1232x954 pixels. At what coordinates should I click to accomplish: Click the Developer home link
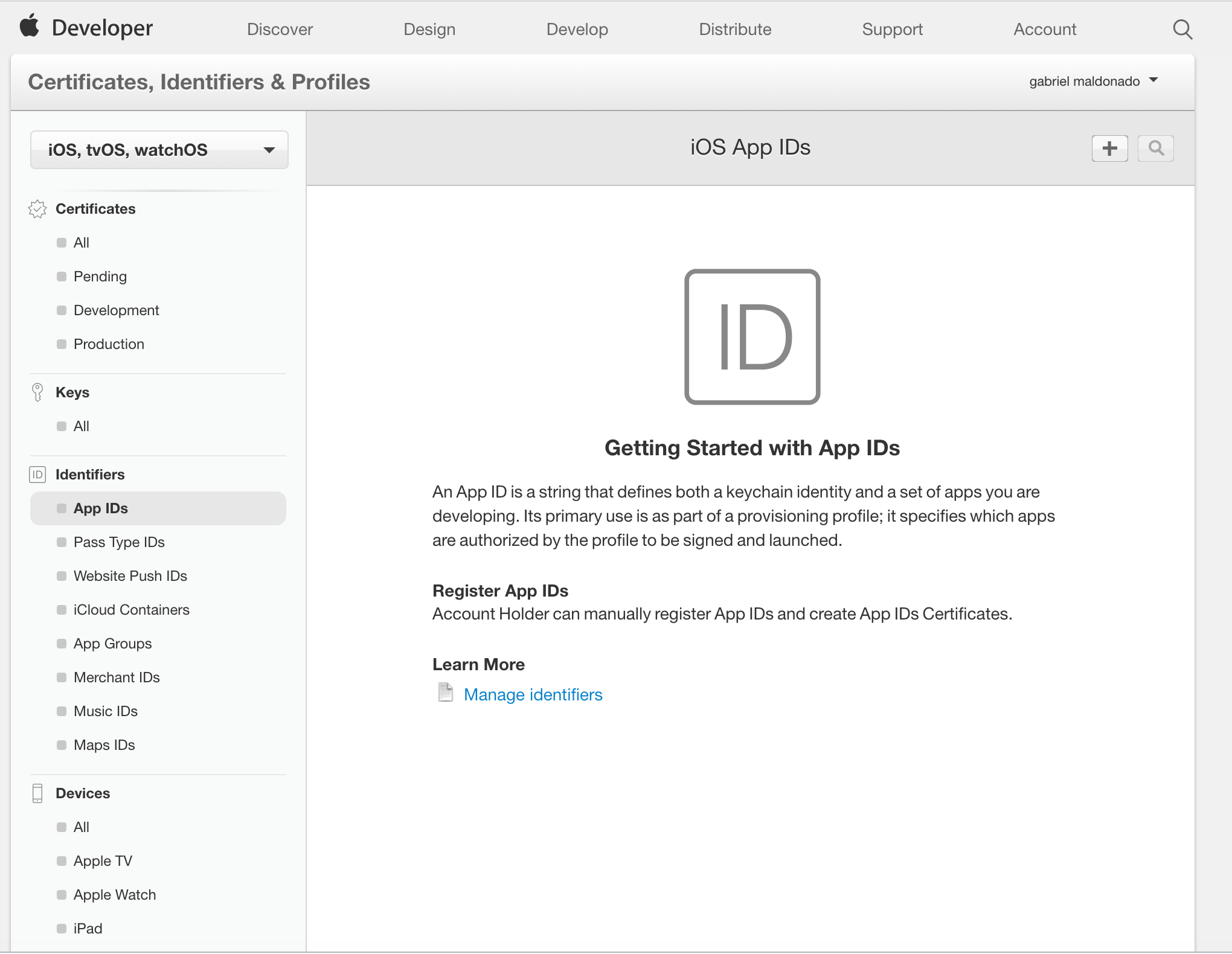102,28
